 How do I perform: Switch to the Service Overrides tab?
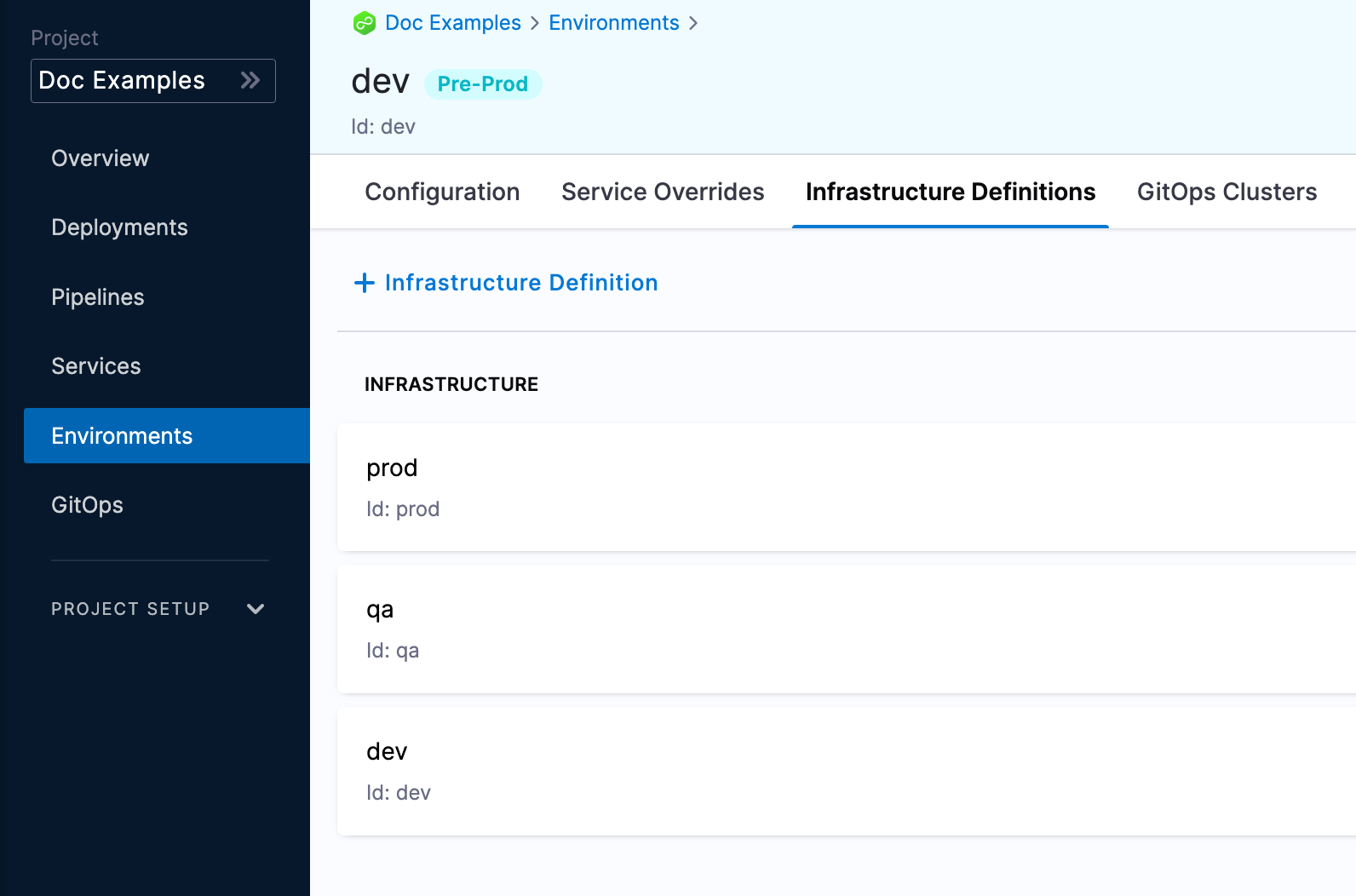[663, 192]
